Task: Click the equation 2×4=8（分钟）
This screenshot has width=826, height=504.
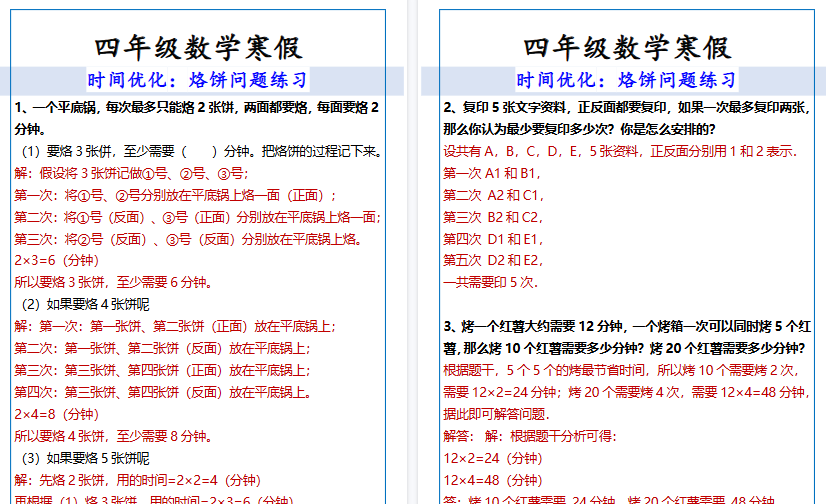Action: coord(57,414)
